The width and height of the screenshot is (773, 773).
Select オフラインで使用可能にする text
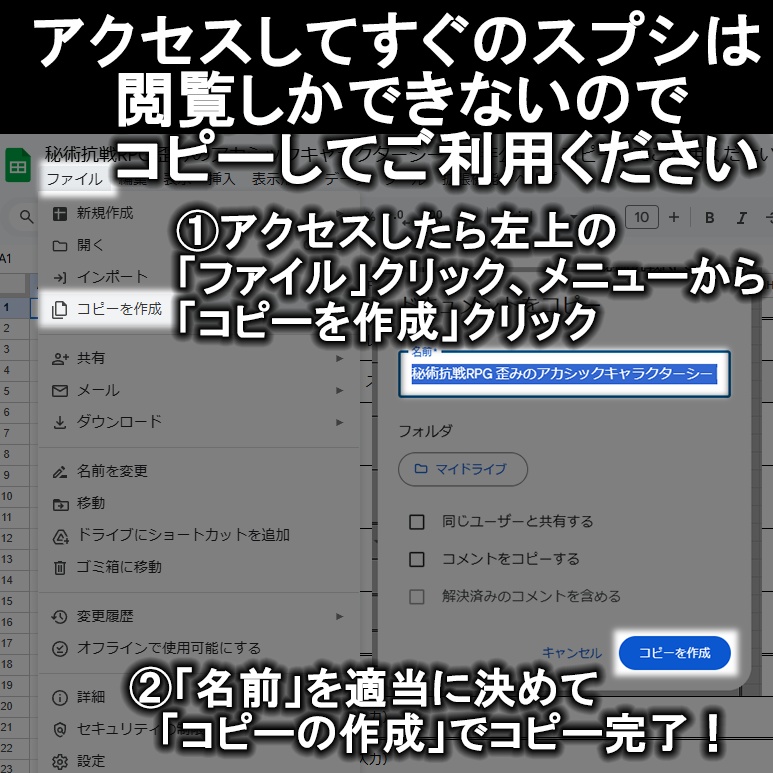169,648
